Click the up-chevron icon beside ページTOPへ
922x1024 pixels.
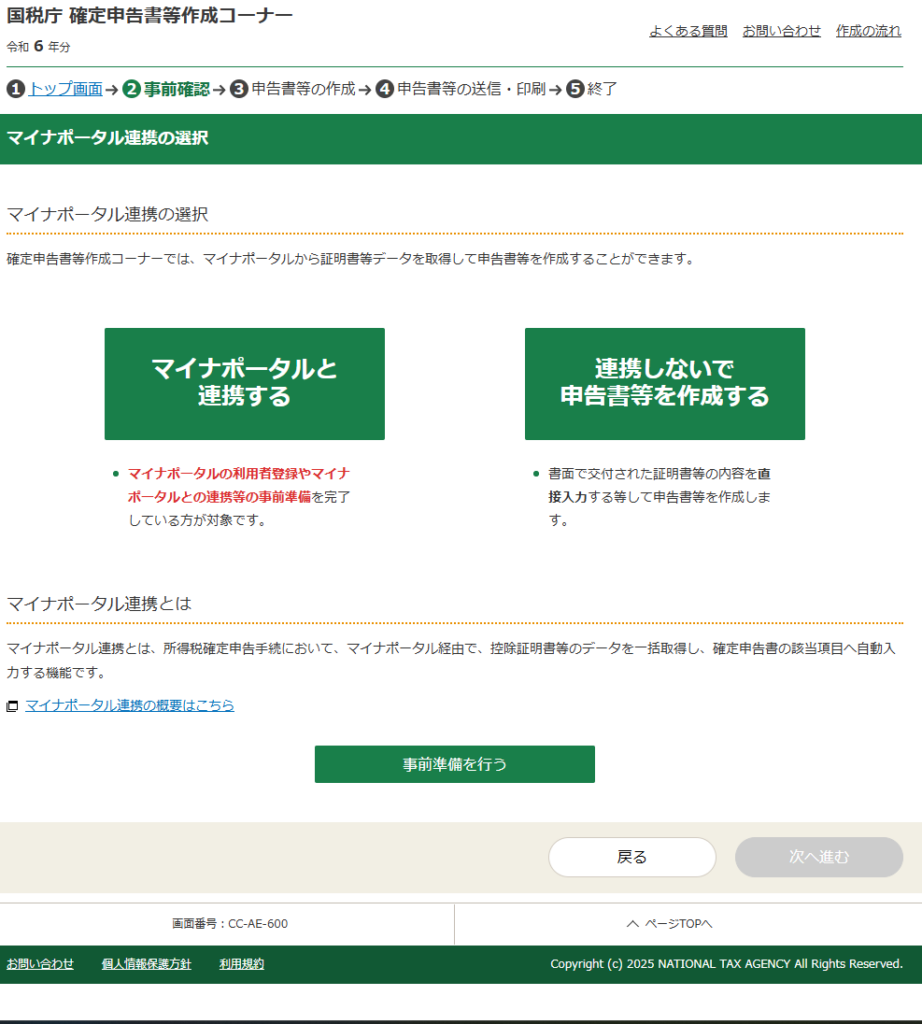632,924
